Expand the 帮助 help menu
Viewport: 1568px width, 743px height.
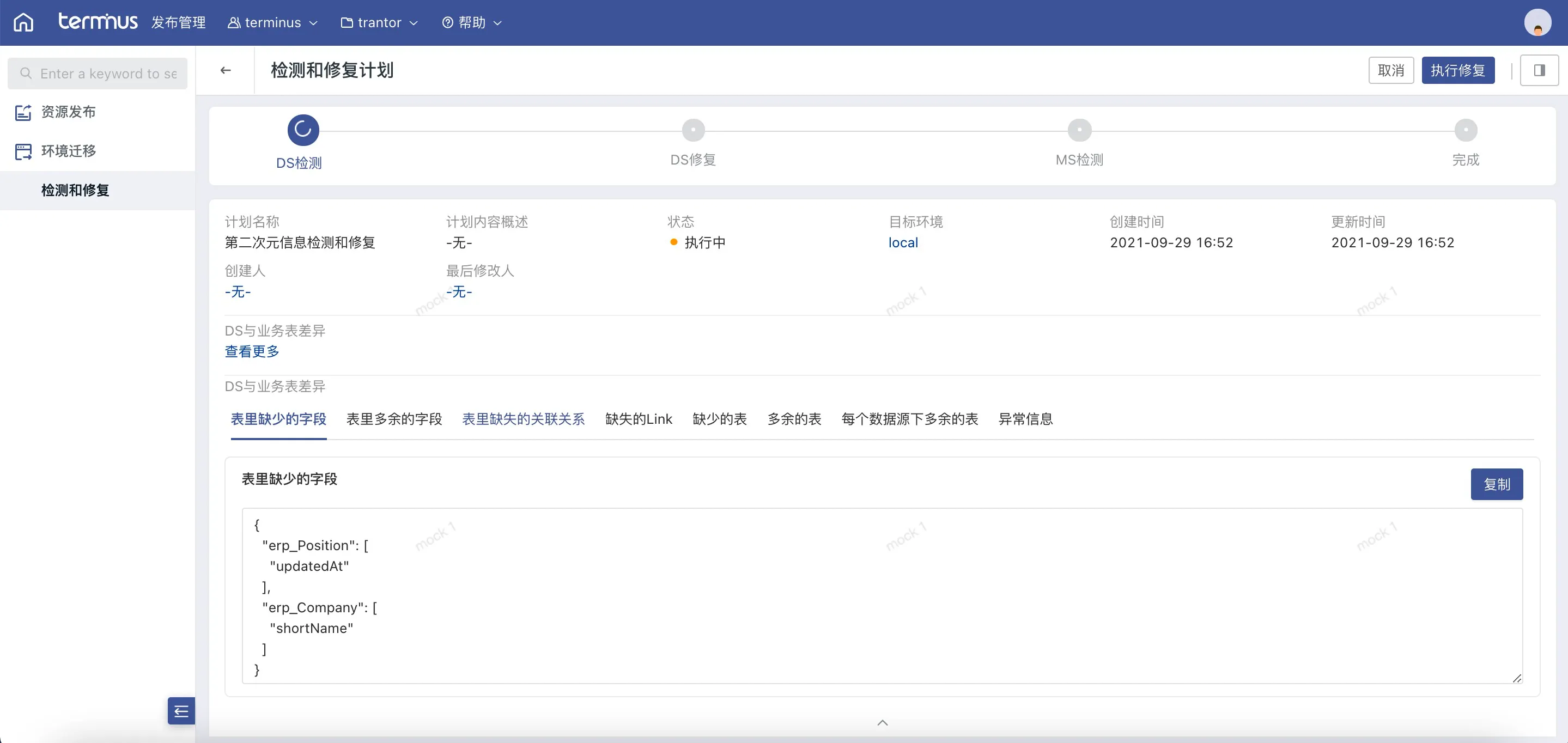tap(472, 22)
